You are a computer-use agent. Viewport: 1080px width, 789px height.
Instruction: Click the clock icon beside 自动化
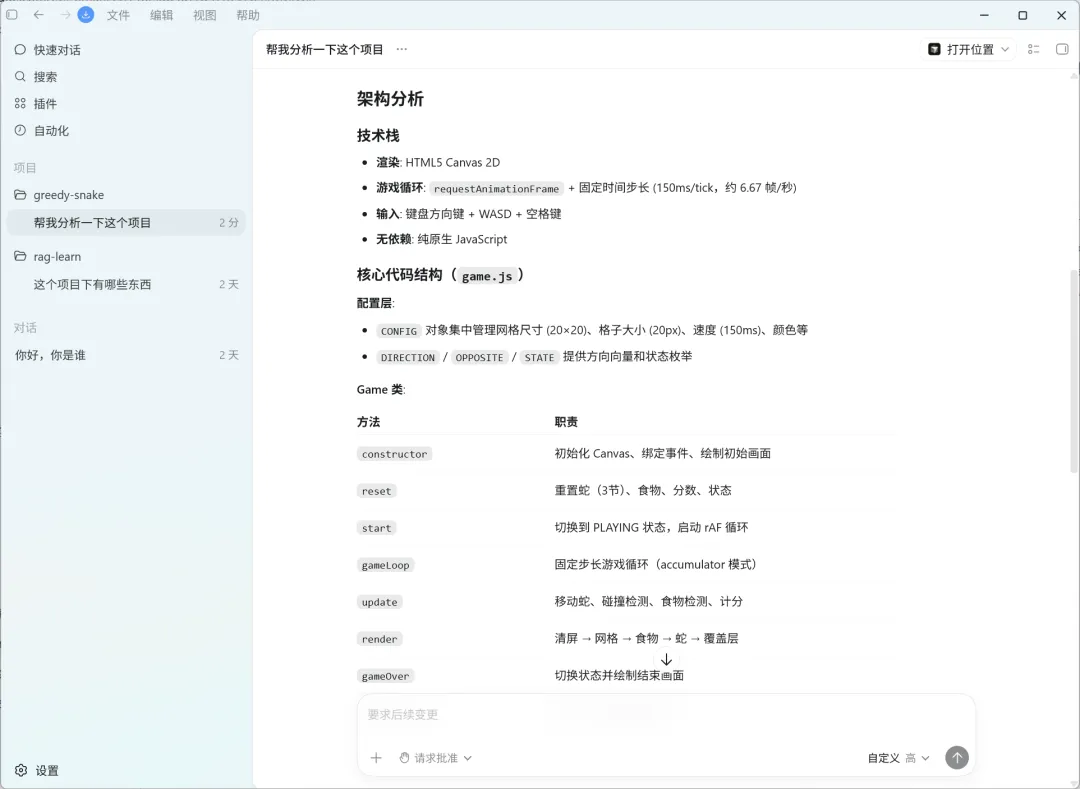[x=20, y=130]
